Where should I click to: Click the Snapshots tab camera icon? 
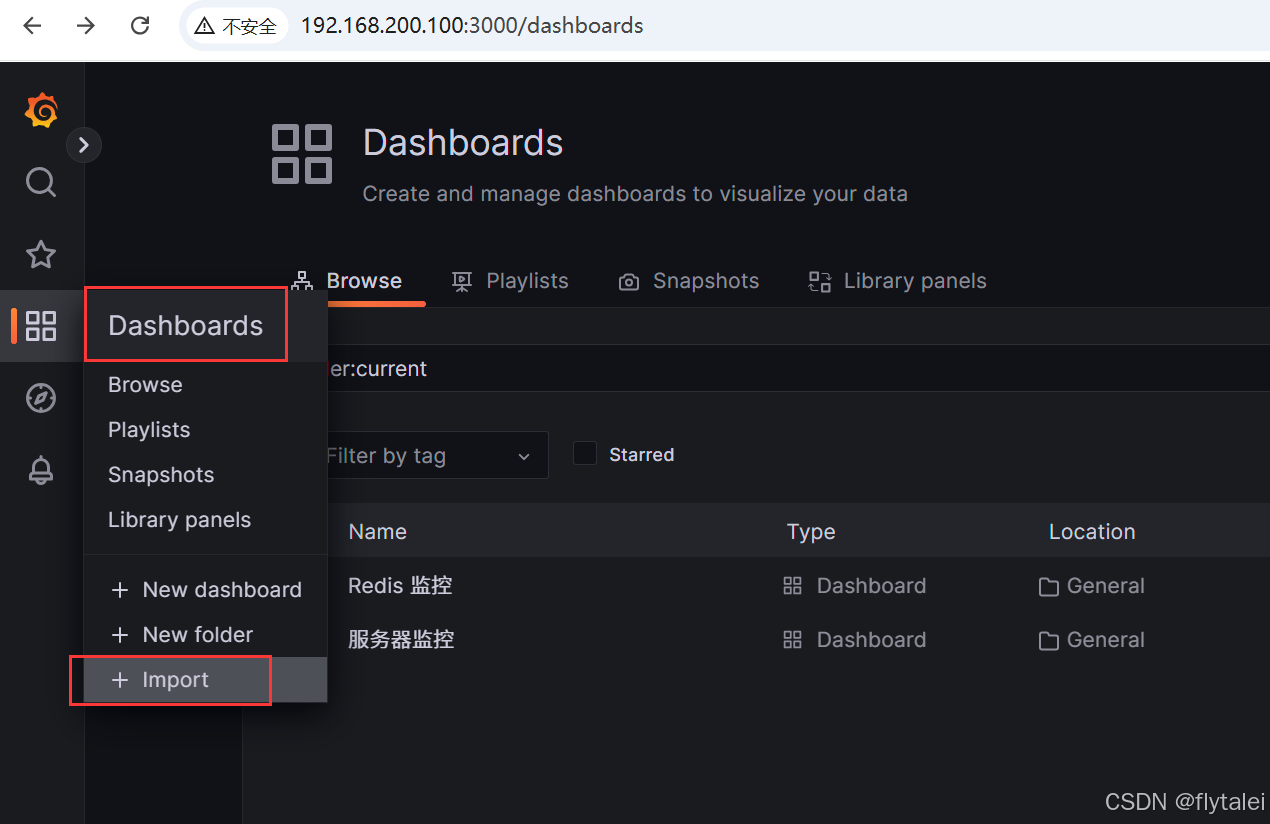pyautogui.click(x=629, y=282)
